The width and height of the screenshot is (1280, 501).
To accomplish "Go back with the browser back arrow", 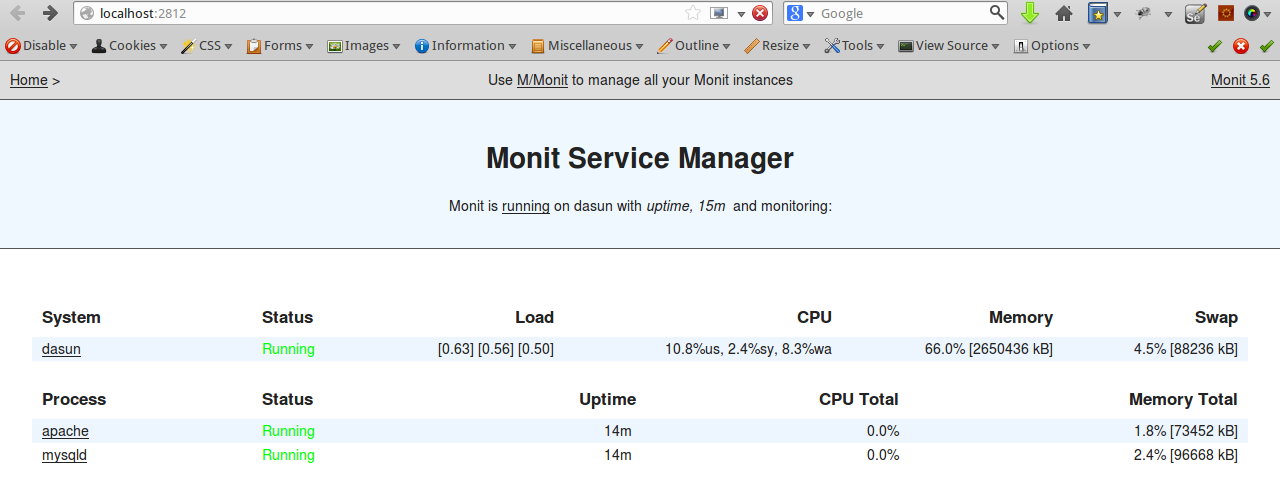I will coord(18,13).
